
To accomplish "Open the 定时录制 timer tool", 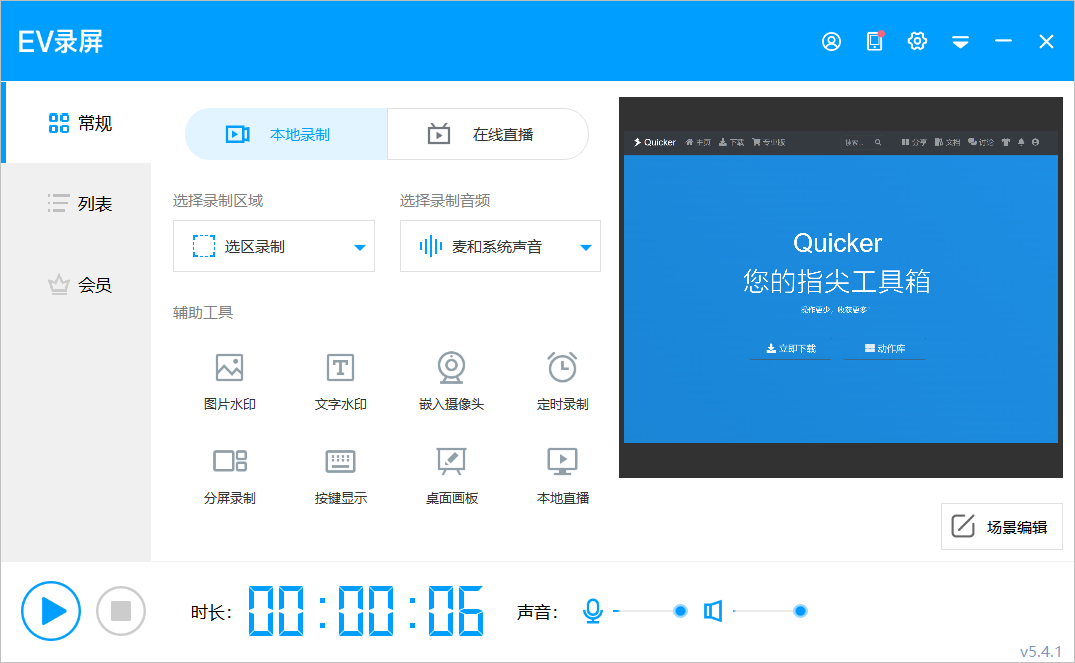I will click(563, 382).
